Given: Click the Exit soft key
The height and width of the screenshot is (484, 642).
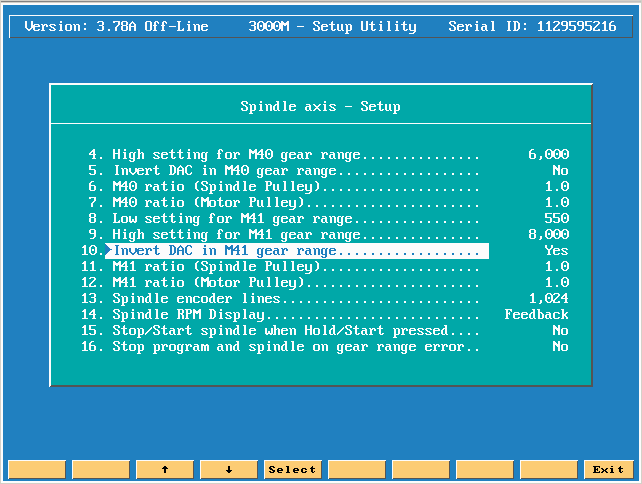Looking at the screenshot, I should click(x=608, y=470).
